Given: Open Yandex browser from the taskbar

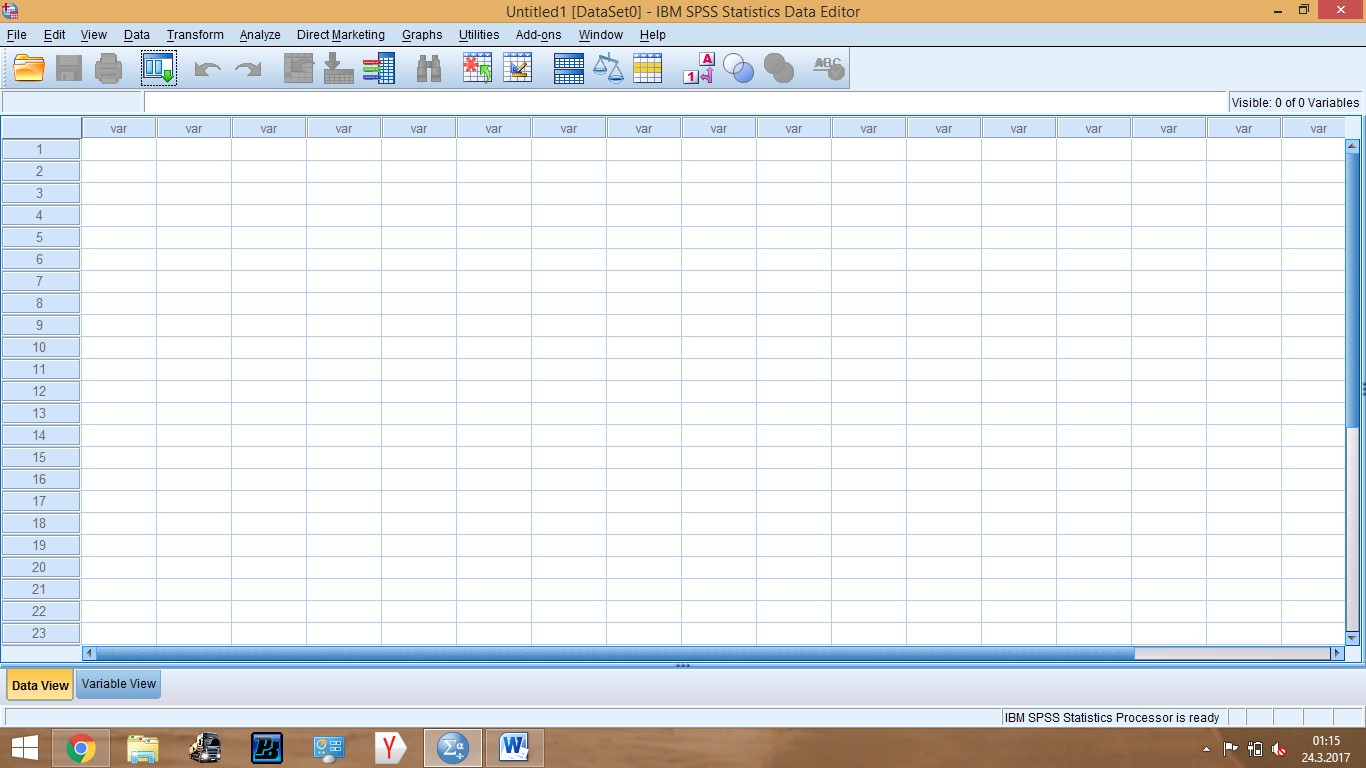Looking at the screenshot, I should [x=391, y=748].
